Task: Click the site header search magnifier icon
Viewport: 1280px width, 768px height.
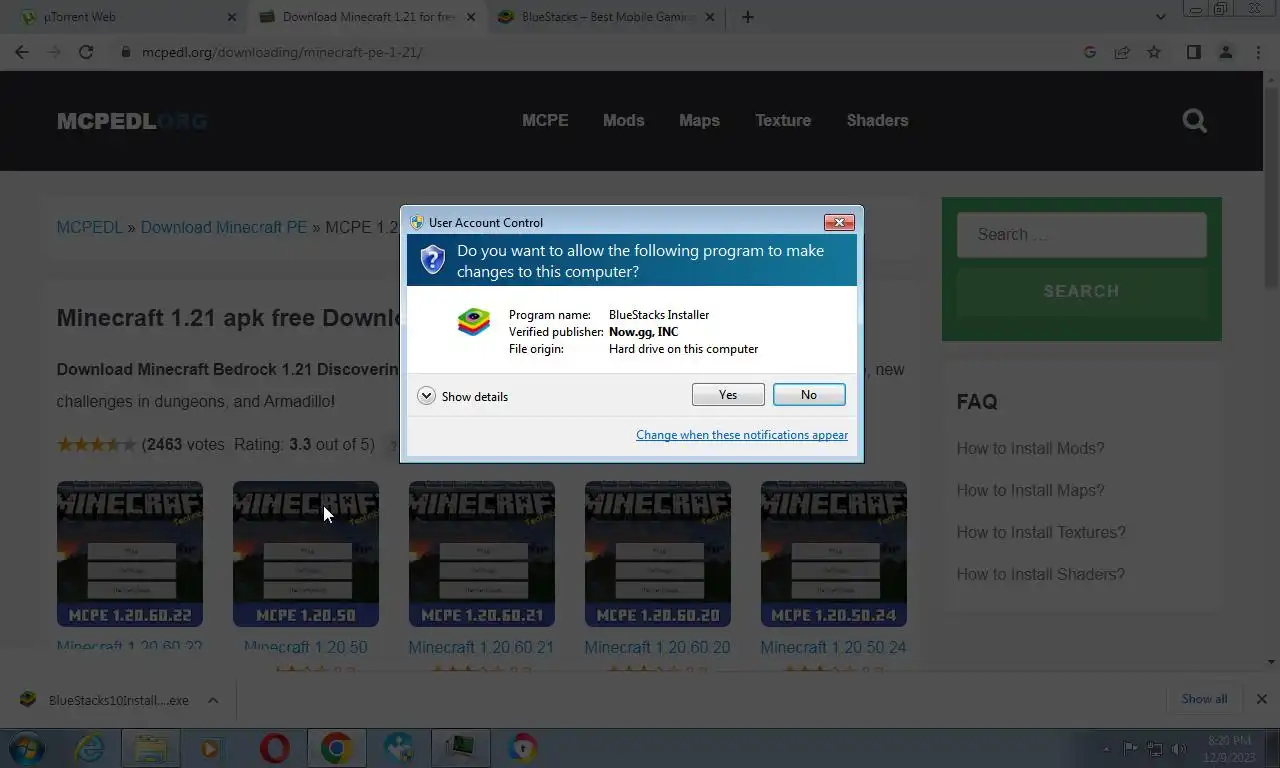Action: click(x=1194, y=121)
